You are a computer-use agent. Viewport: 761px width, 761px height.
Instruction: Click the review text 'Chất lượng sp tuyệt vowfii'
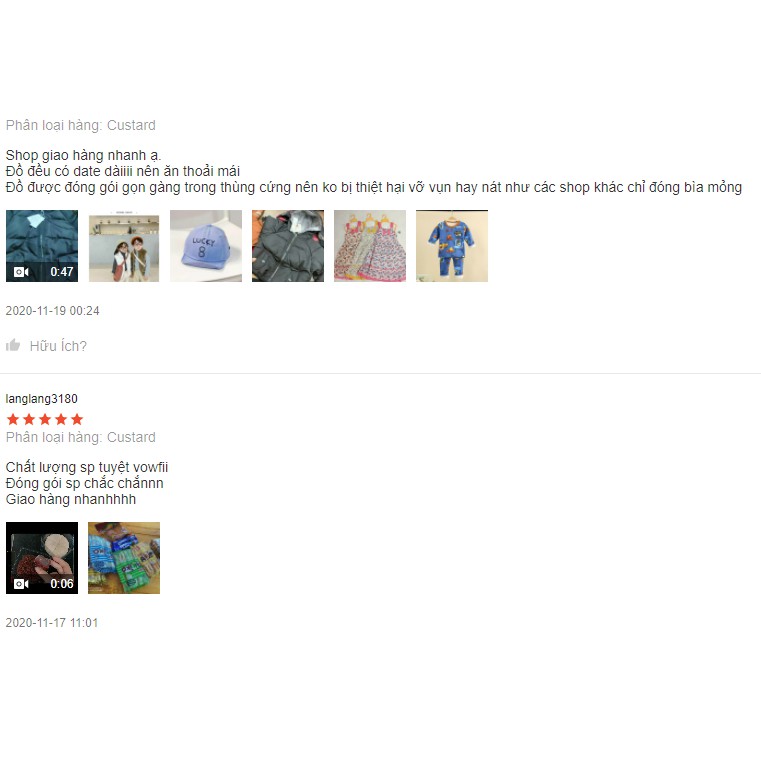click(87, 467)
